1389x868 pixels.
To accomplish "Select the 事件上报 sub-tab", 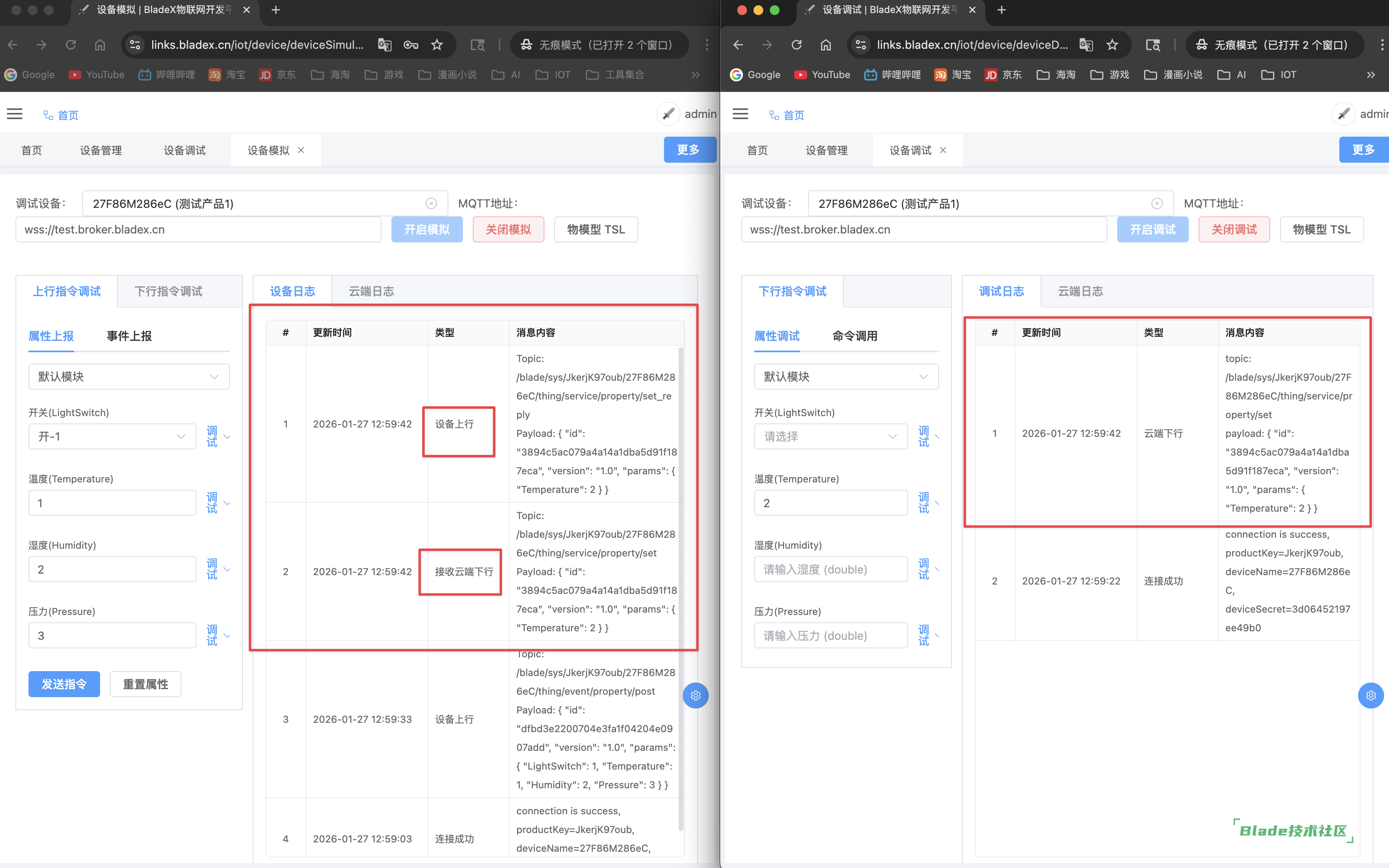I will (x=129, y=336).
